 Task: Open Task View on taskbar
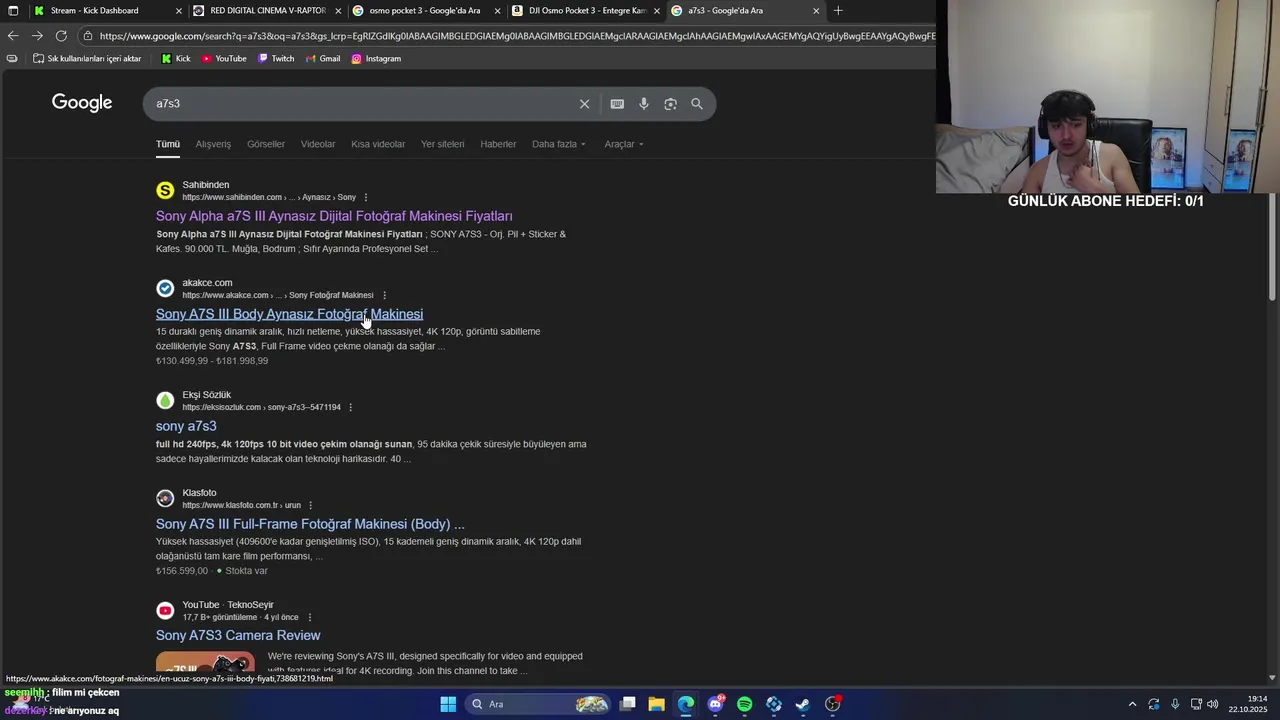coord(627,704)
